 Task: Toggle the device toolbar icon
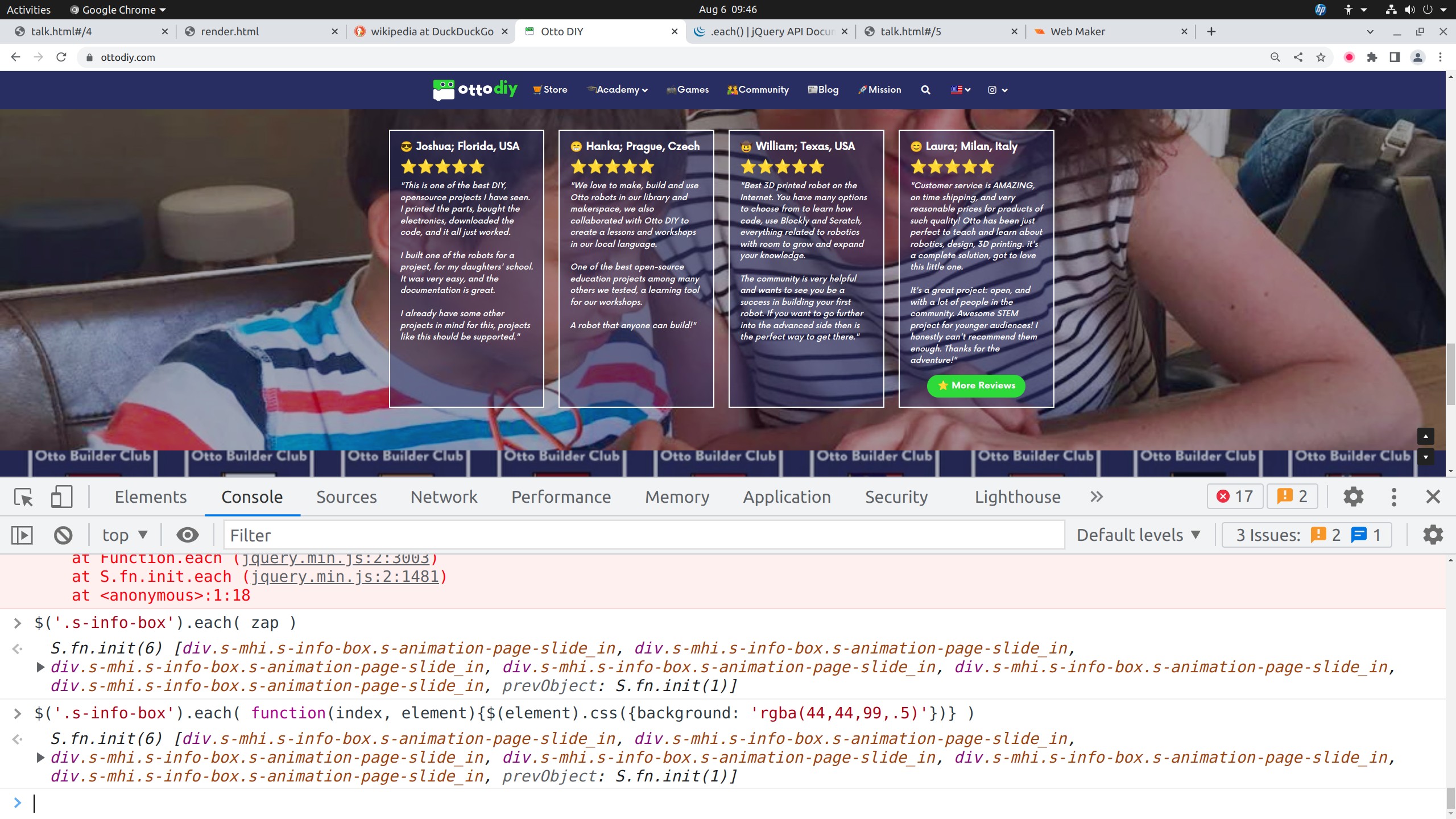(x=61, y=497)
